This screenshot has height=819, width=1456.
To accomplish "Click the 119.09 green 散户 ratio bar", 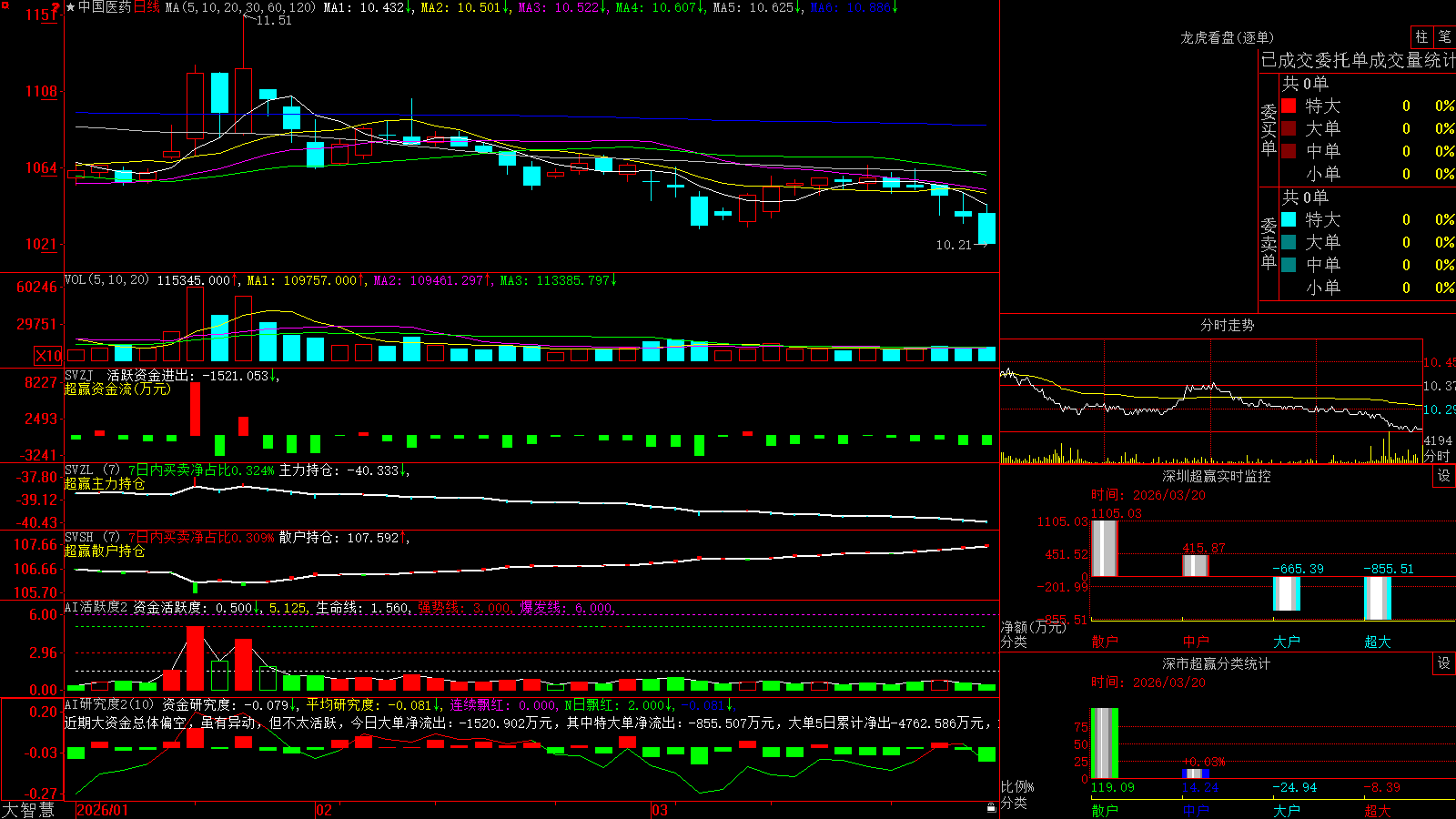I will click(x=1105, y=743).
